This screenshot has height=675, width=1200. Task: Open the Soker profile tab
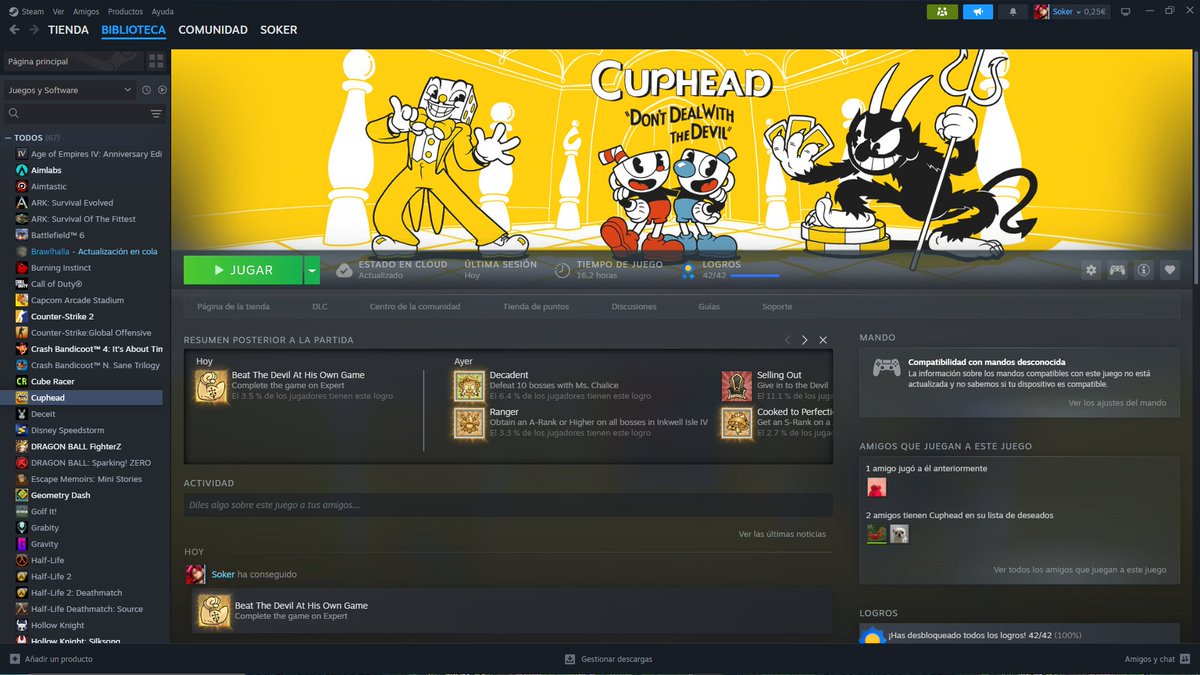[x=278, y=30]
